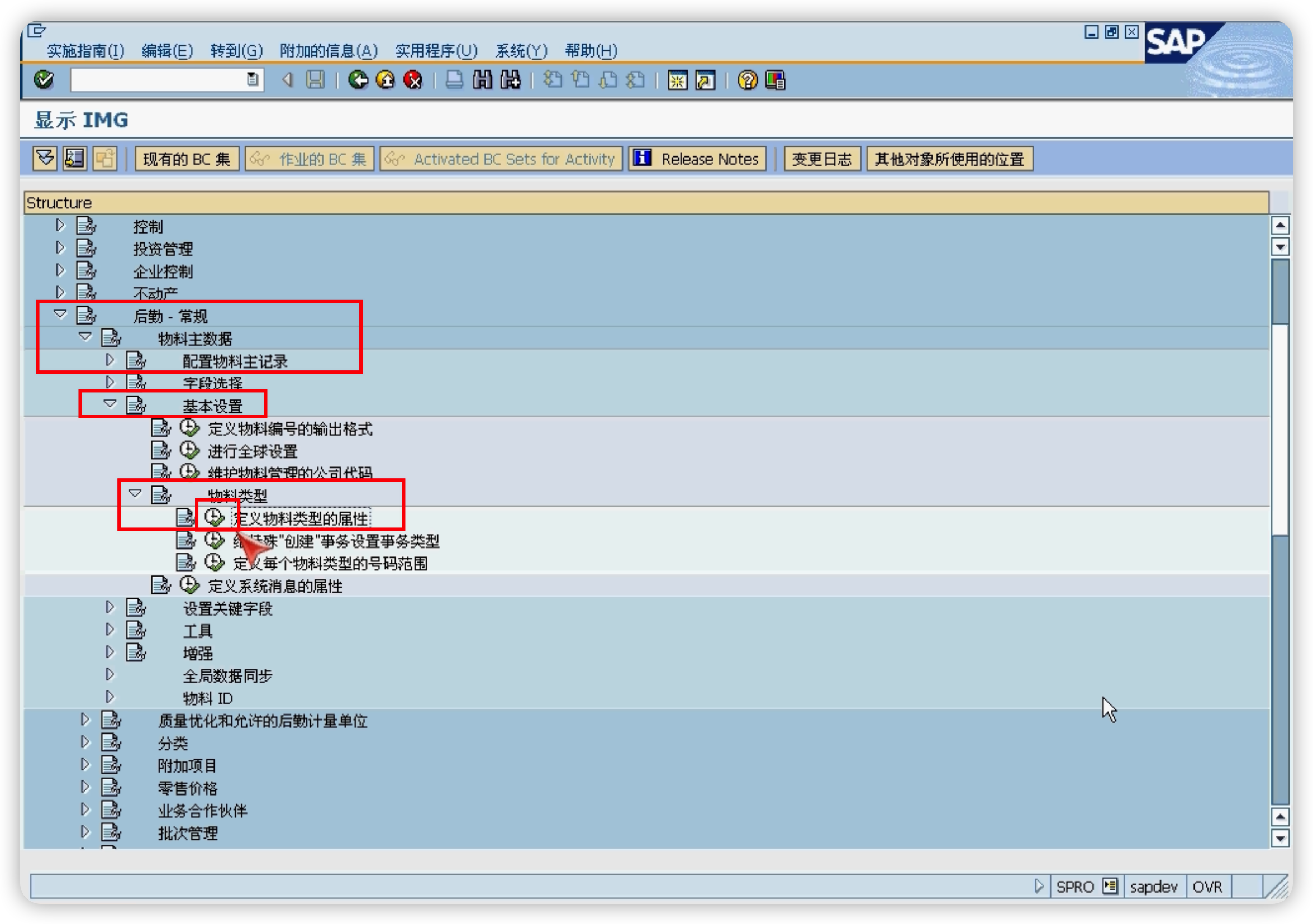
Task: Click the transaction command input field
Action: (x=159, y=79)
